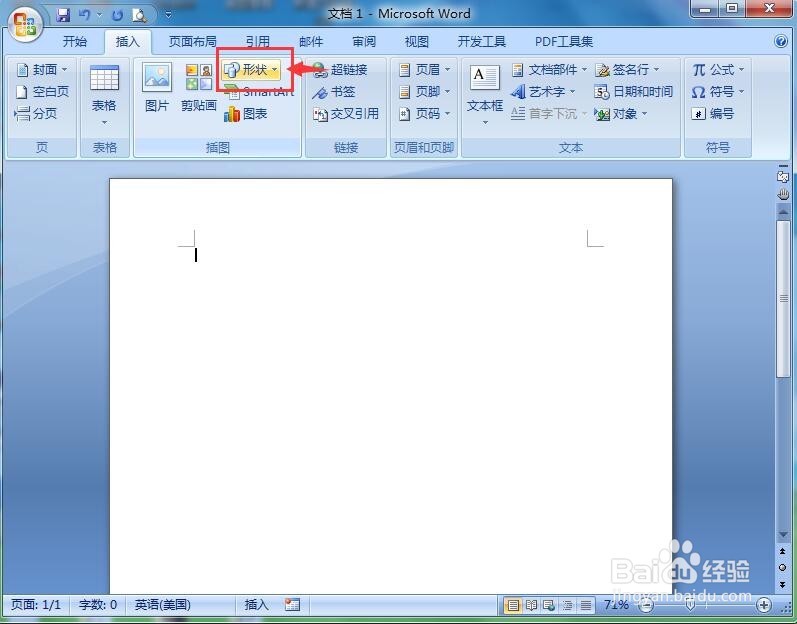Image resolution: width=797 pixels, height=624 pixels.
Task: Insert 图片 picture
Action: coord(157,87)
